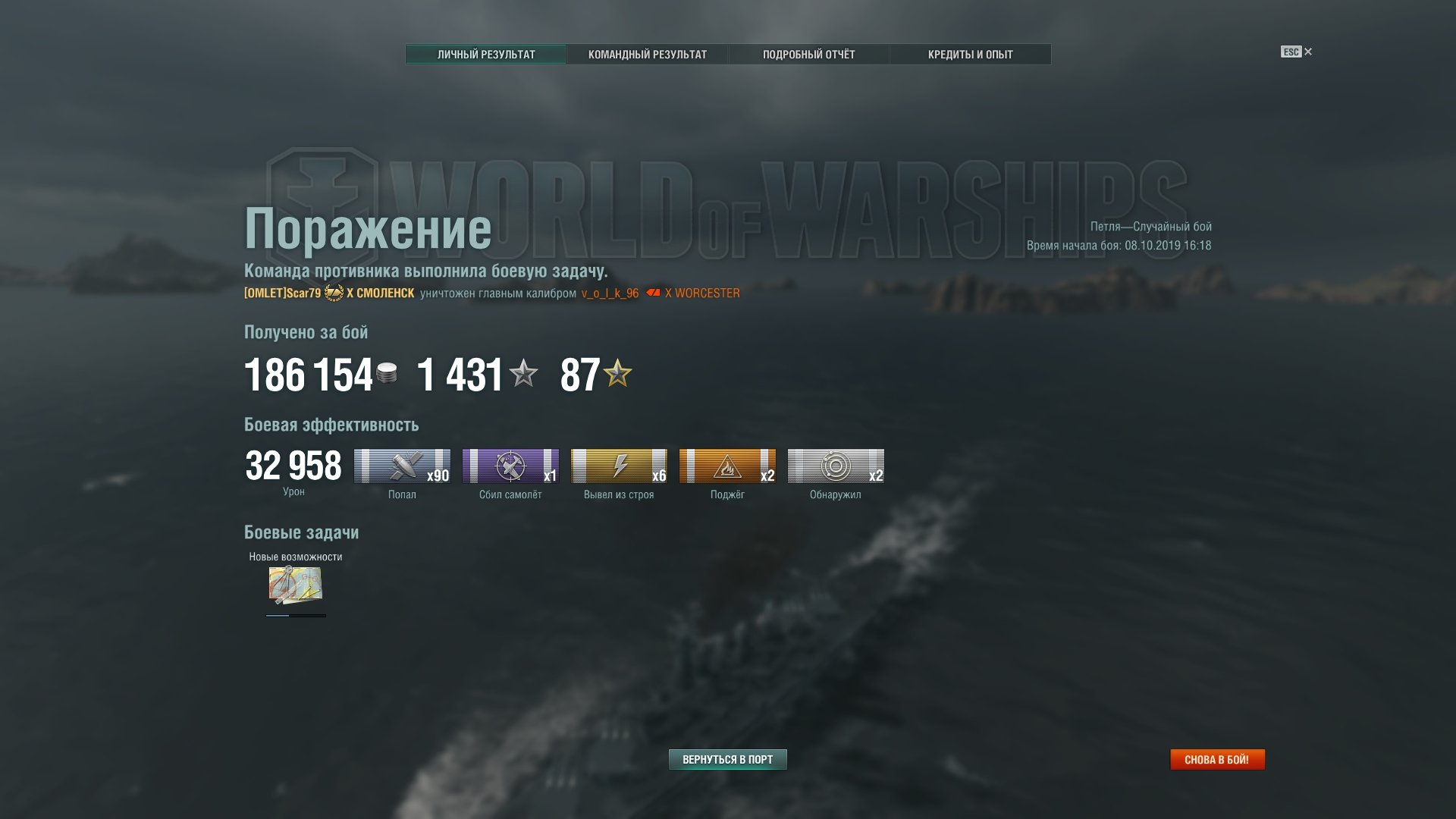Click the silver credits coin icon
Image resolution: width=1456 pixels, height=819 pixels.
click(x=387, y=373)
